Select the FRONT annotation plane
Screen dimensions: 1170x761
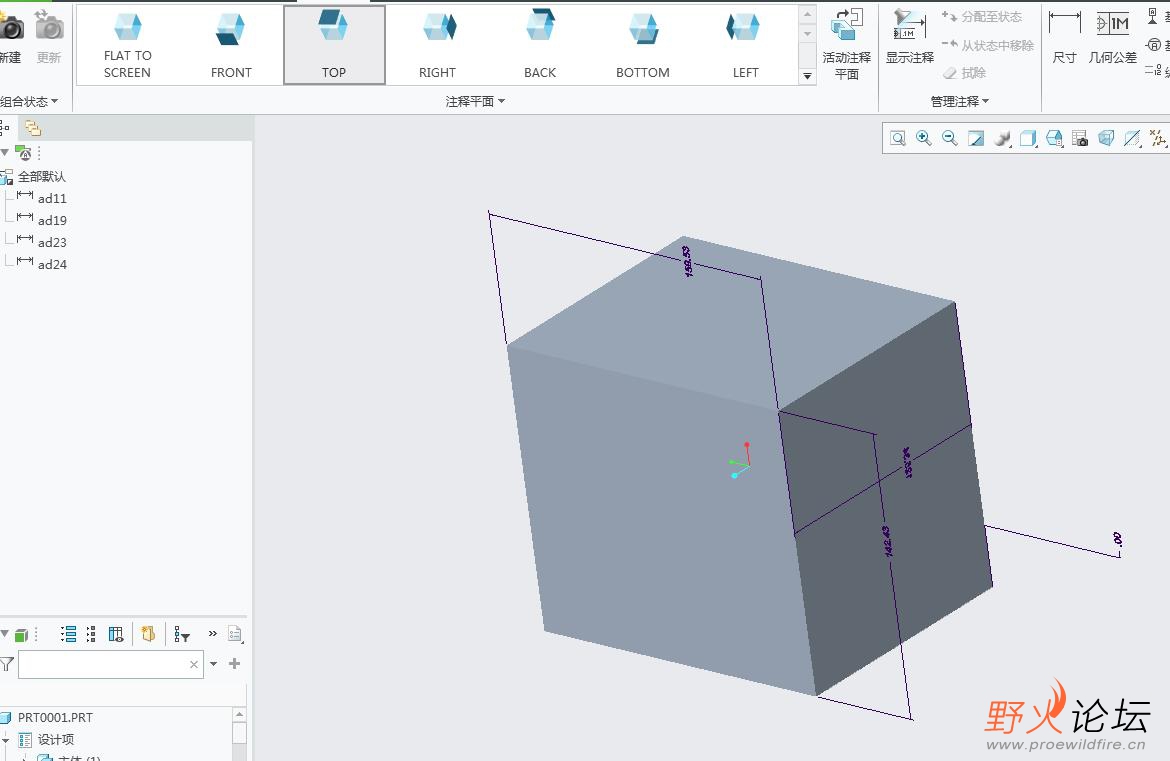[231, 45]
